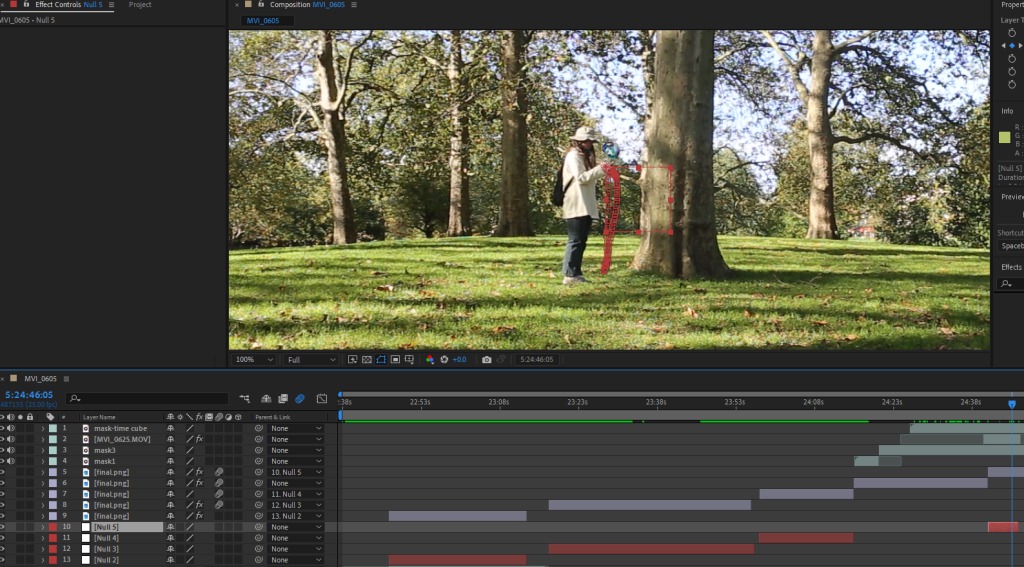
Task: Select the [Null 4] layer name
Action: (x=106, y=538)
